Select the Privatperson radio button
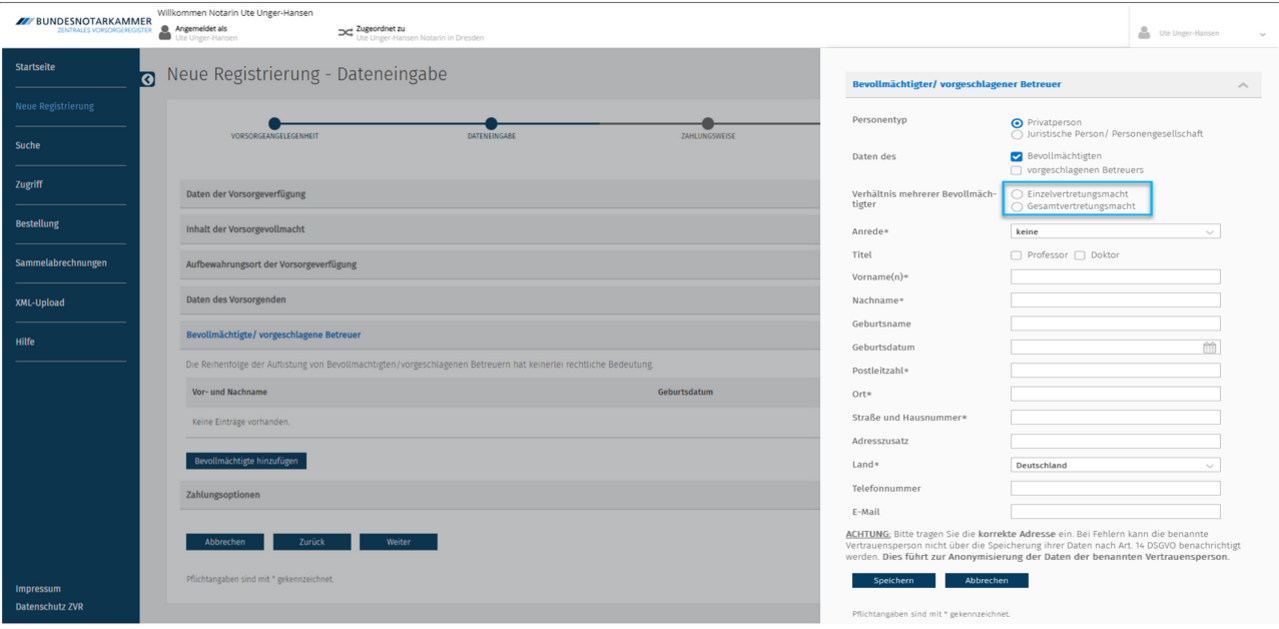The height and width of the screenshot is (629, 1279). click(x=1017, y=122)
